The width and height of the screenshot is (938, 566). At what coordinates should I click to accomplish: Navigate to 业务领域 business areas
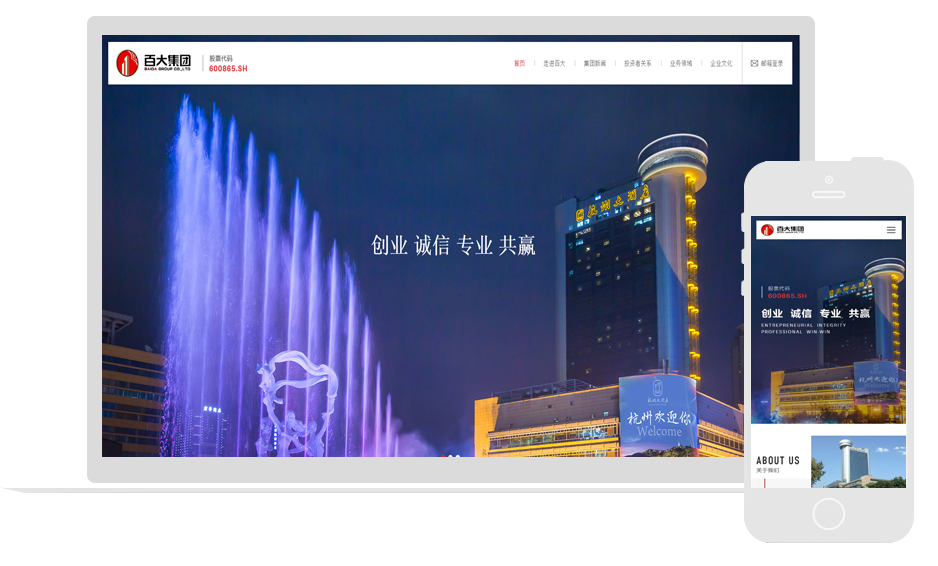pos(681,63)
